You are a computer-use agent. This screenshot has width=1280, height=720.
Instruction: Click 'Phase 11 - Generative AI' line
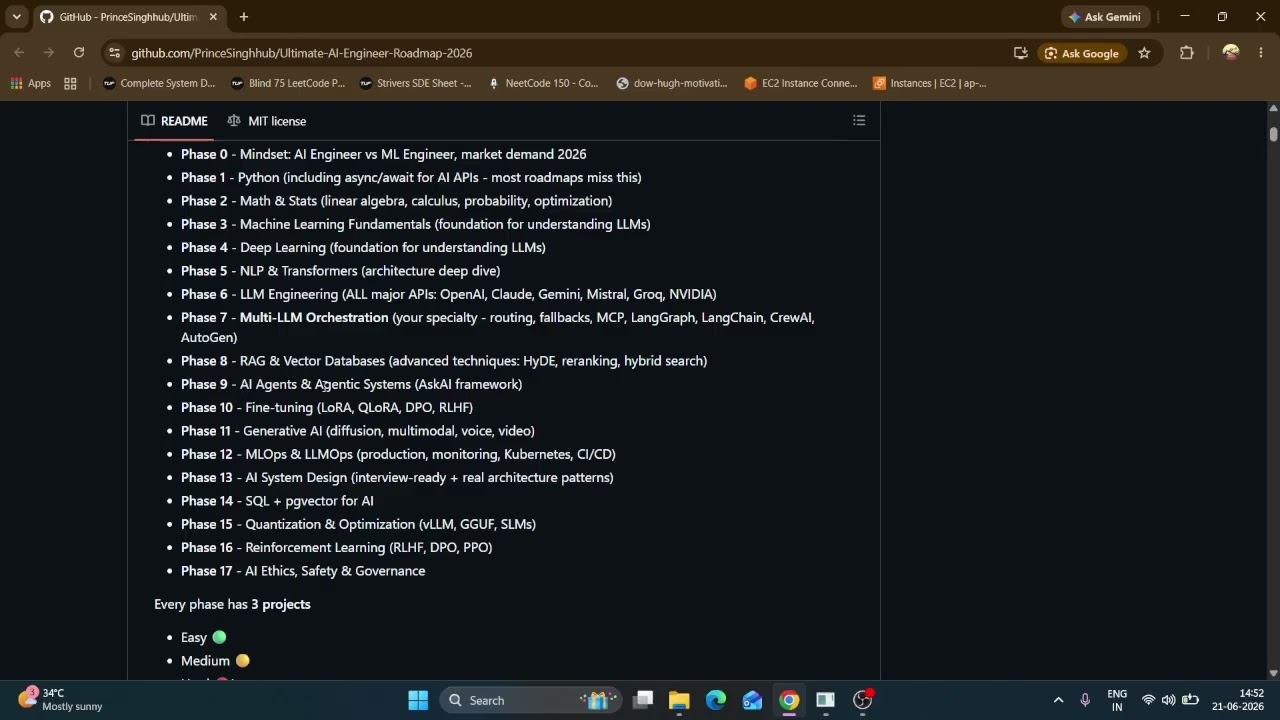(358, 431)
